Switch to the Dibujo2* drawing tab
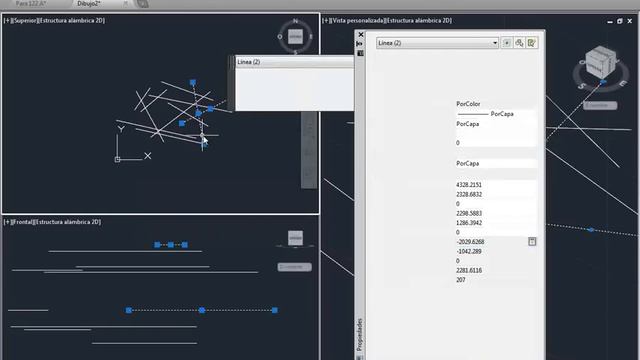Viewport: 640px width, 360px height. point(89,3)
